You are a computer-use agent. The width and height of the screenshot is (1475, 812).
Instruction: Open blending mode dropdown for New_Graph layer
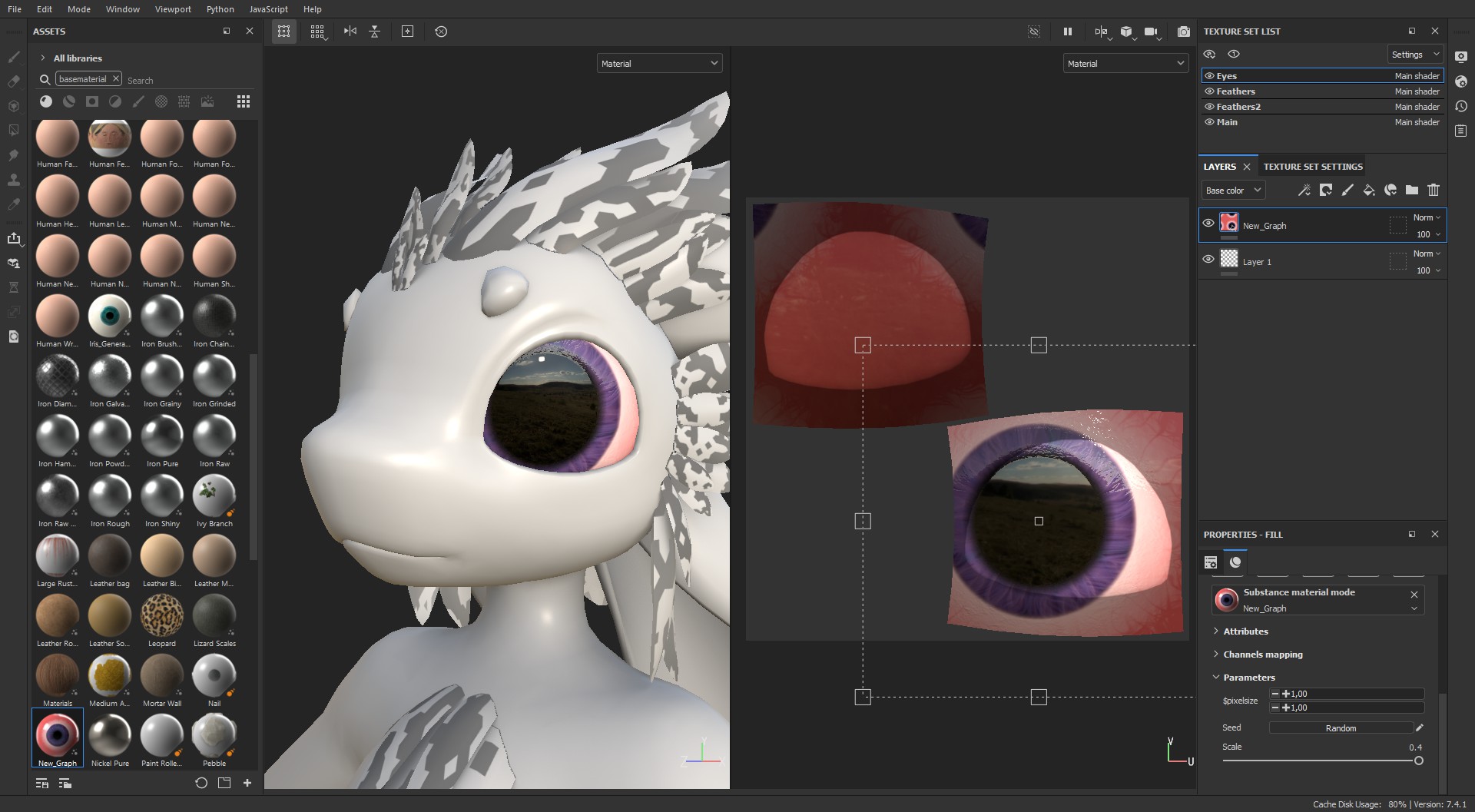pyautogui.click(x=1427, y=217)
